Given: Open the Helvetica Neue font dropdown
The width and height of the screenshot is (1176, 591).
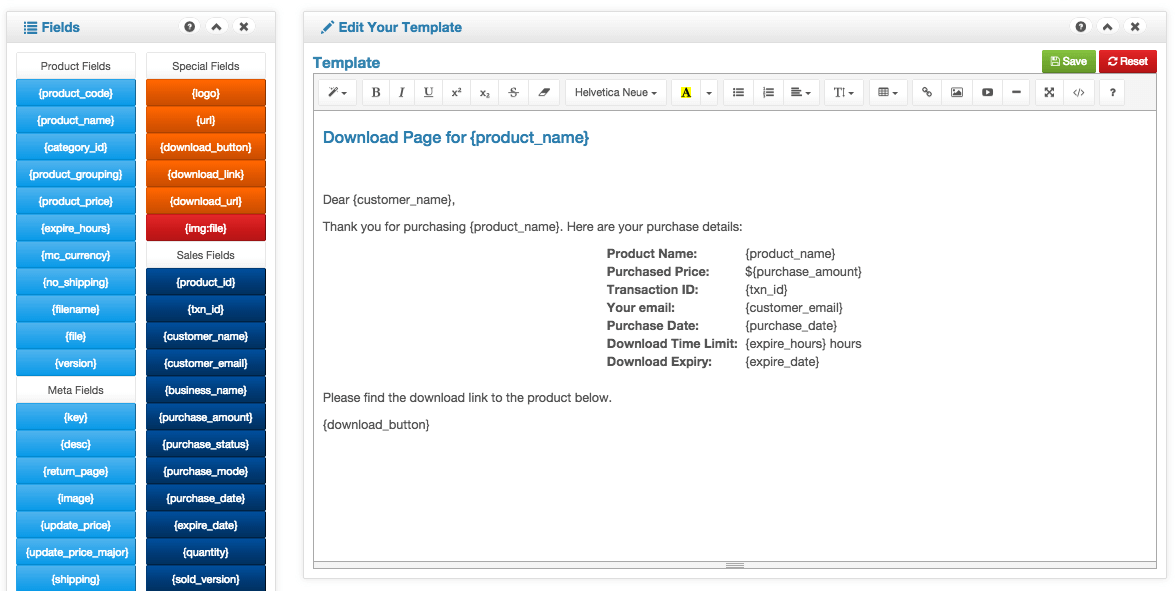Looking at the screenshot, I should pyautogui.click(x=616, y=92).
